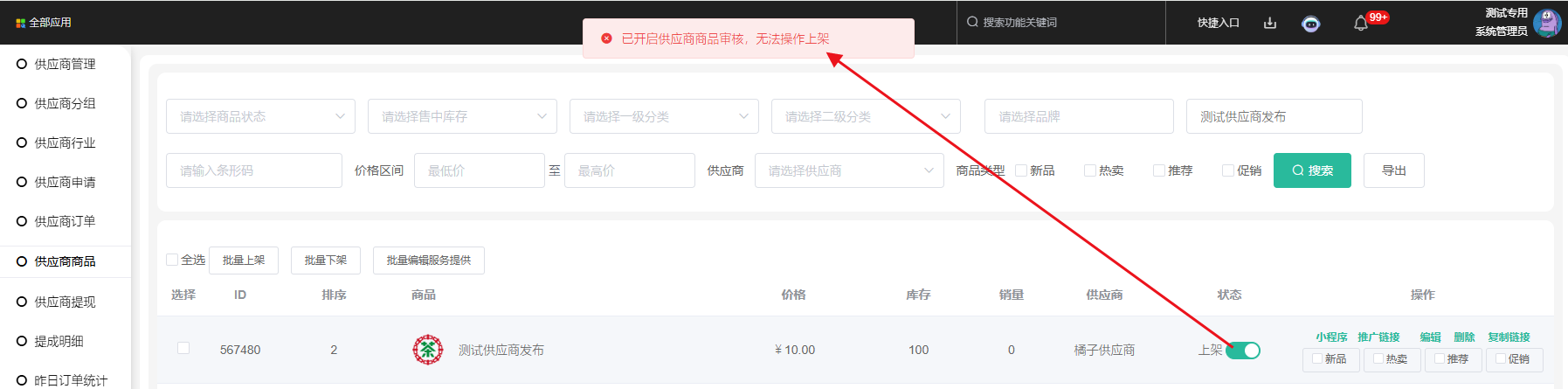Viewport: 1568px width, 389px height.
Task: Select the row checkbox for ID 567480
Action: 183,348
